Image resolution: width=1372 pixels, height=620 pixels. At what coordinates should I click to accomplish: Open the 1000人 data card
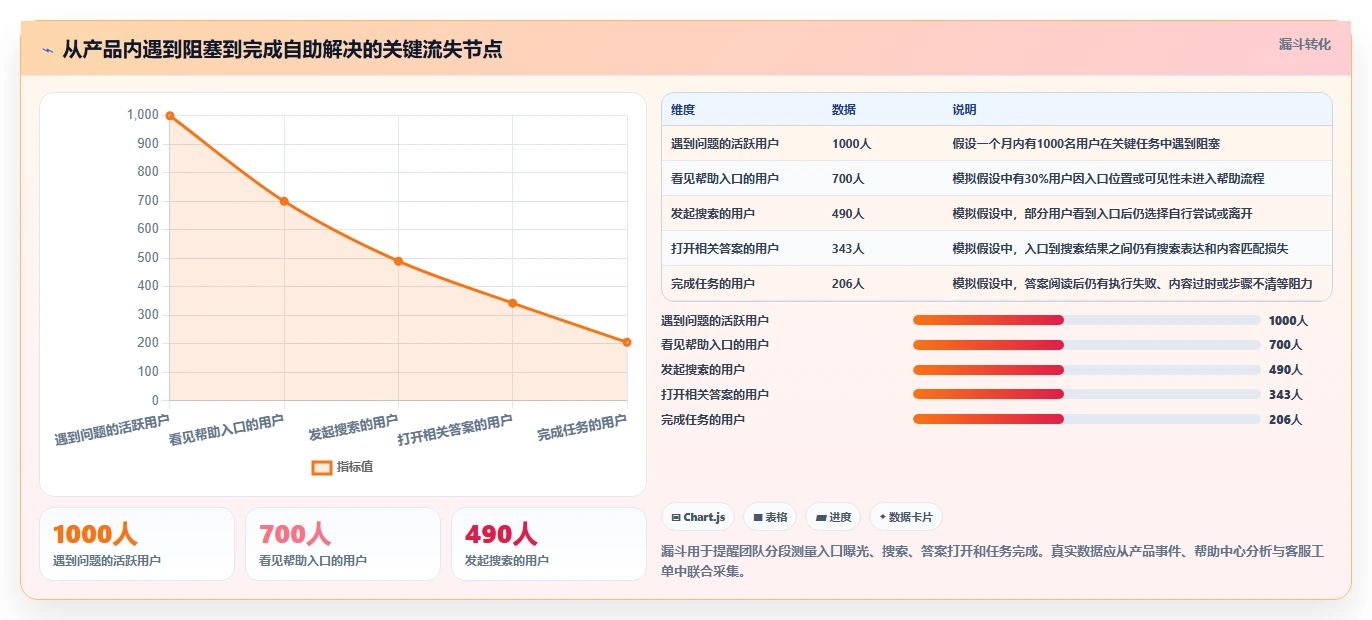click(x=137, y=544)
